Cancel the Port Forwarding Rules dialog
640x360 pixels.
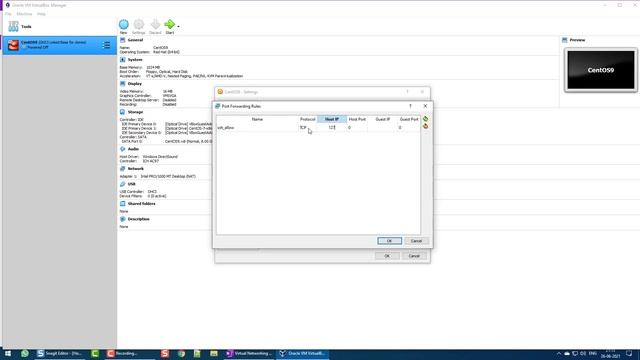pyautogui.click(x=416, y=241)
